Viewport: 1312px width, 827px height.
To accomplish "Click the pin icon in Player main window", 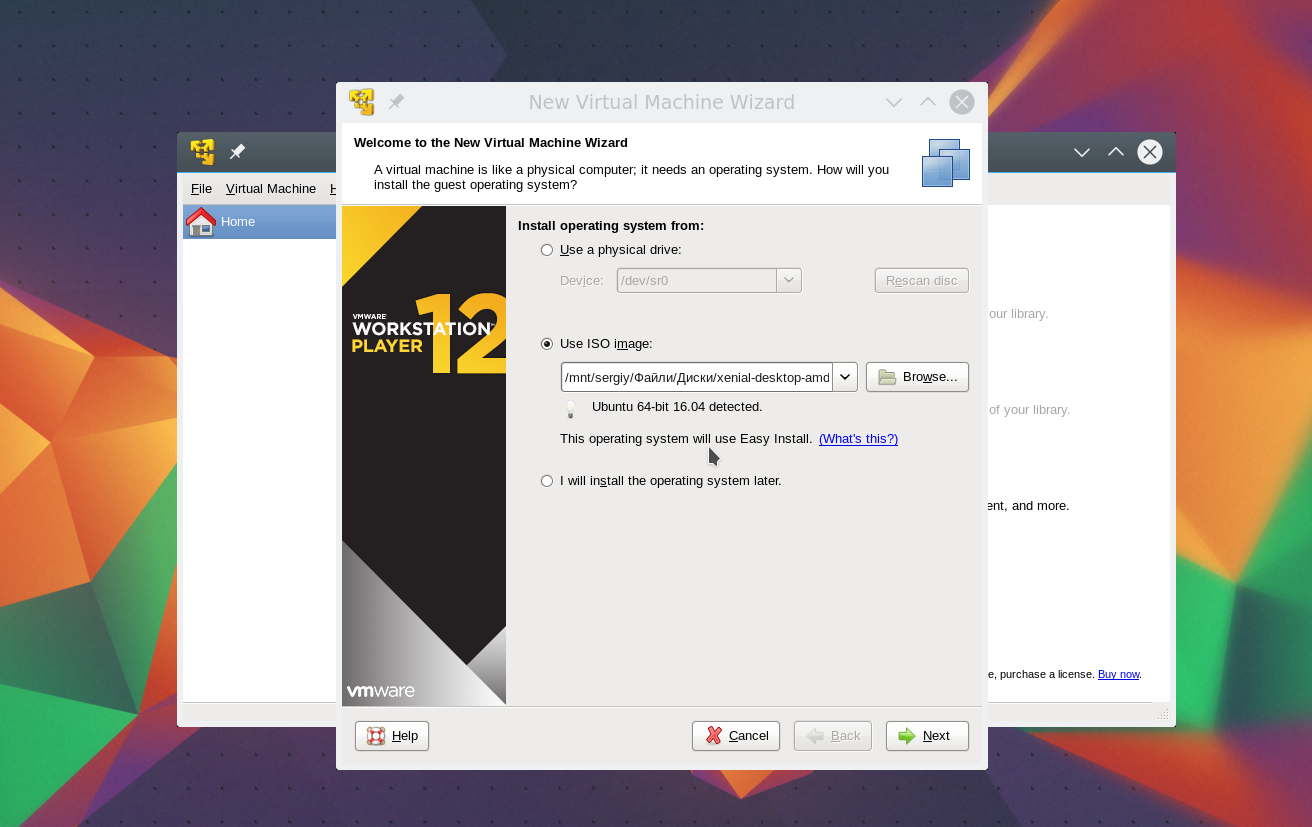I will point(237,152).
